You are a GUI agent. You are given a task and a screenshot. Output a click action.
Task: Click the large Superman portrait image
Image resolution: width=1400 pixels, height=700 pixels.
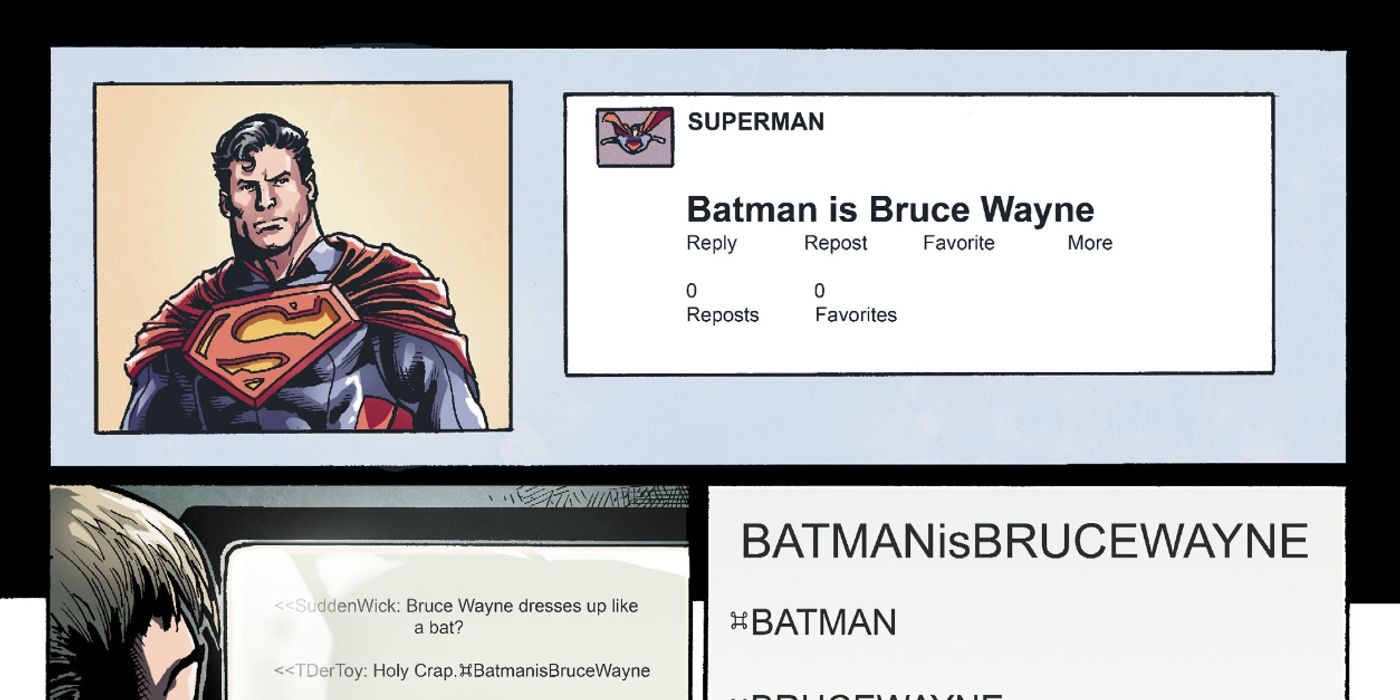tap(303, 257)
